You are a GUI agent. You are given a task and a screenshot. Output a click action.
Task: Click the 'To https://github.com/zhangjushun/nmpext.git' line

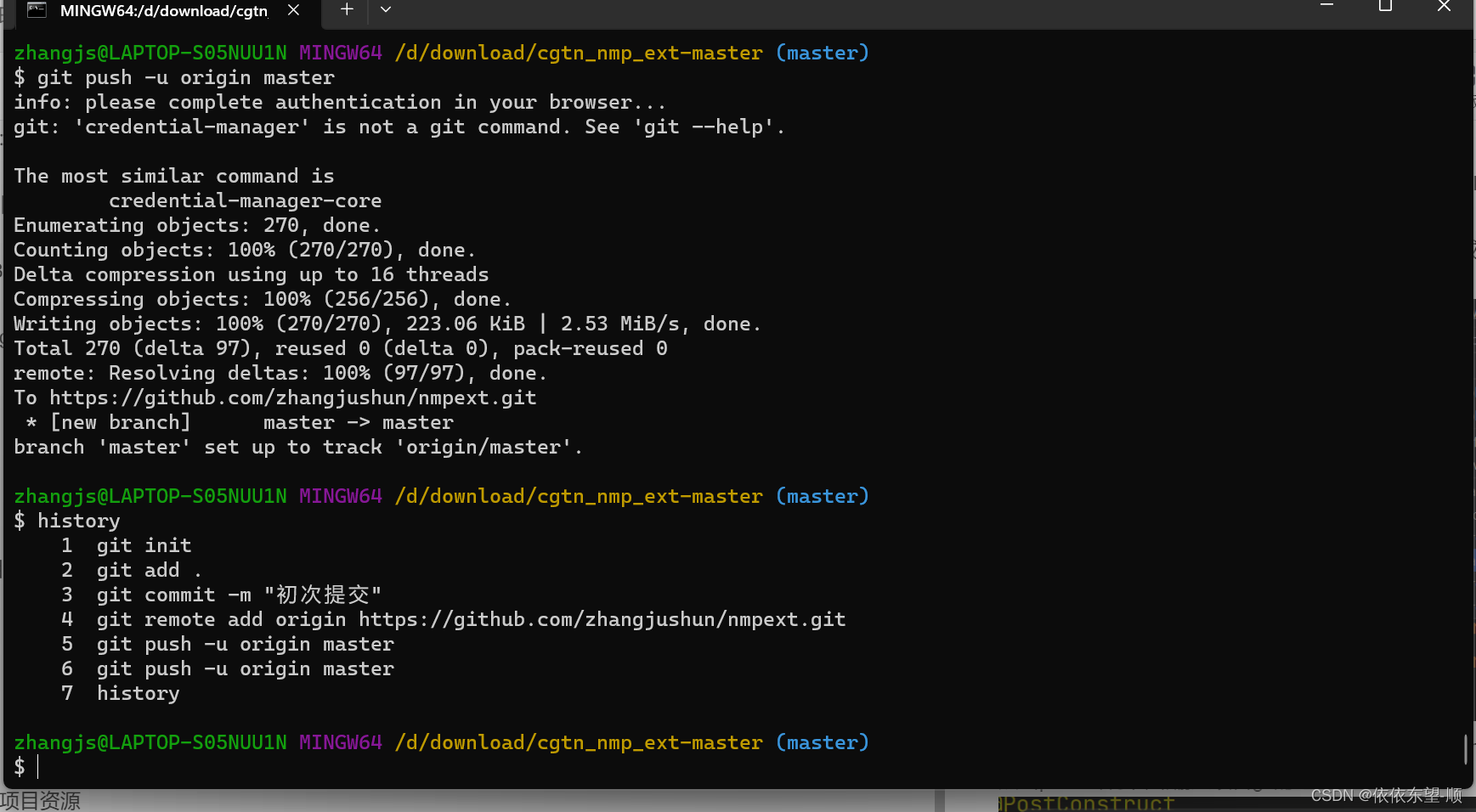275,398
